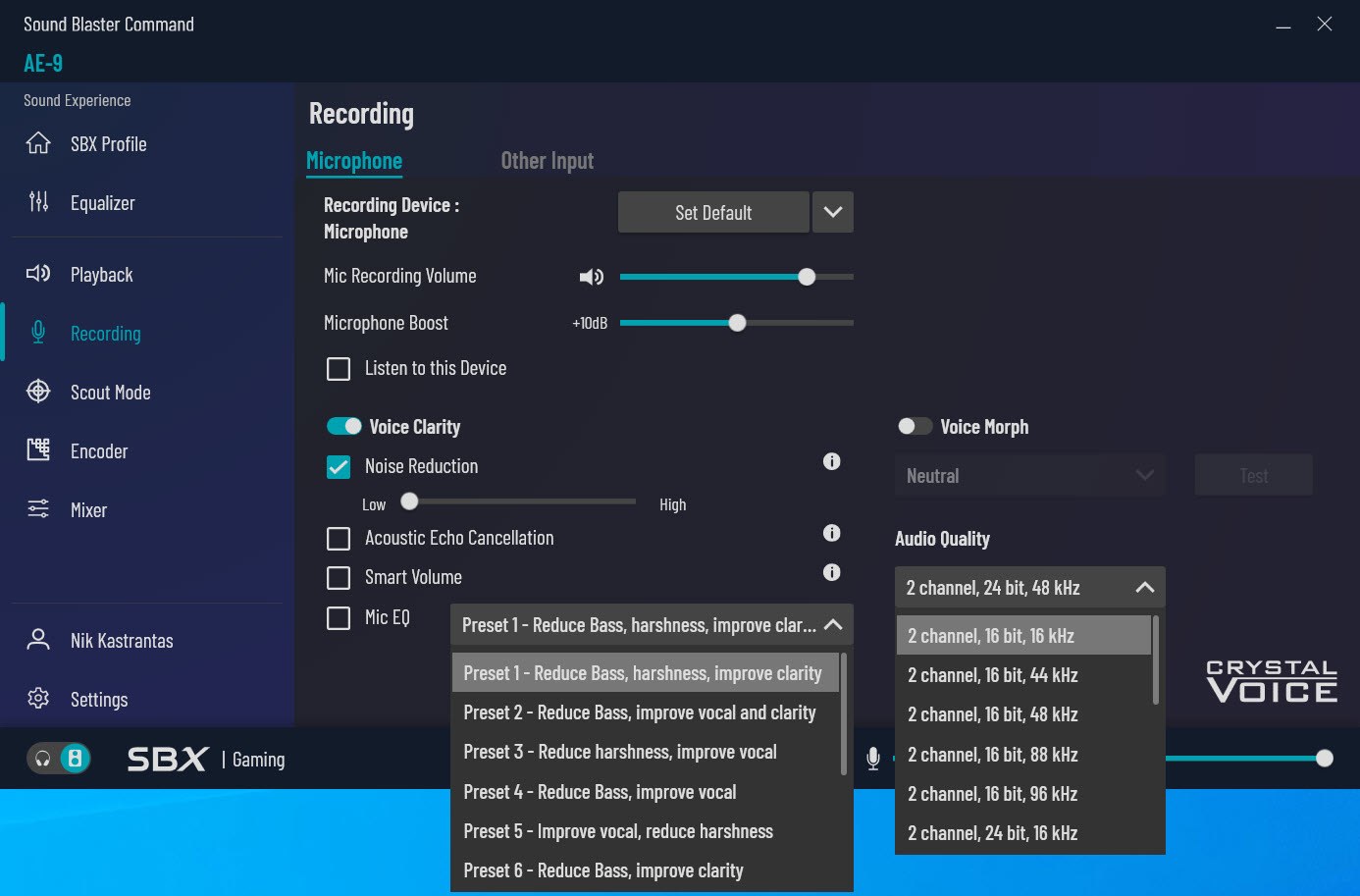Select Preset 1 - Reduce Bass, harshness, improve clarity

tap(645, 673)
